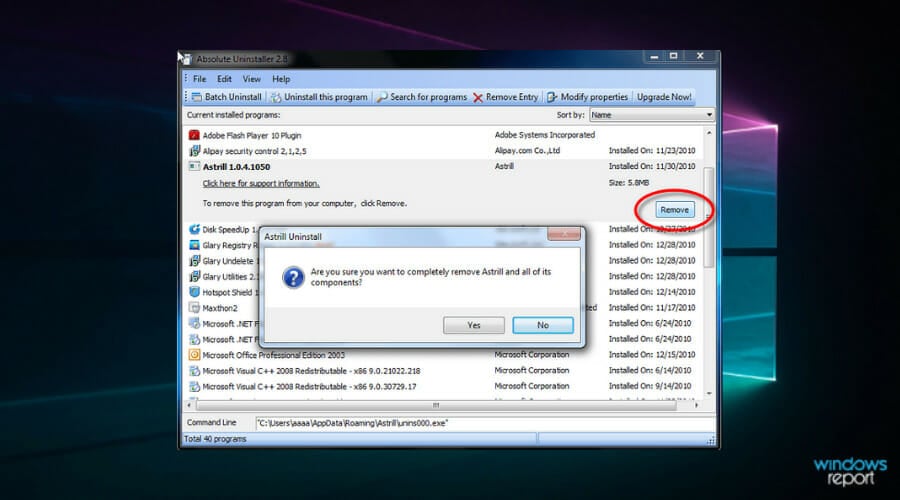Open the Help menu
Image resolution: width=900 pixels, height=500 pixels.
281,79
